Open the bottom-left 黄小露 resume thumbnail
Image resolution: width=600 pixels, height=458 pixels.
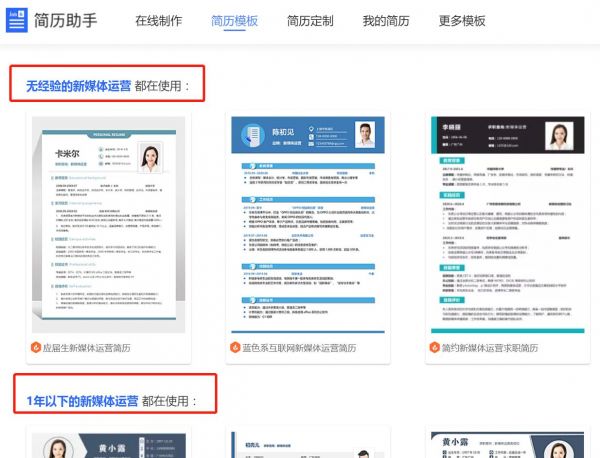pos(109,444)
